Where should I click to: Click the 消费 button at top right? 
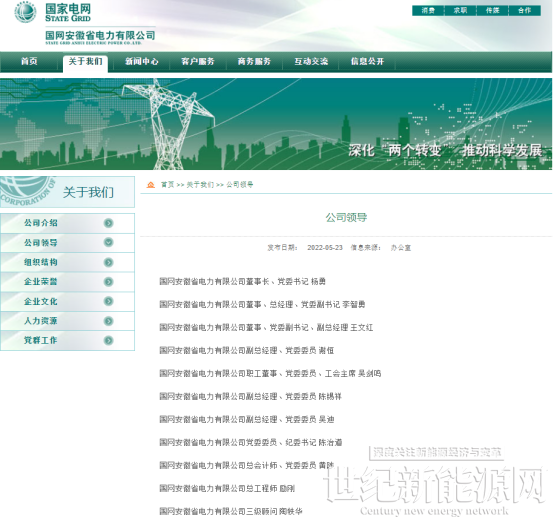click(x=428, y=11)
